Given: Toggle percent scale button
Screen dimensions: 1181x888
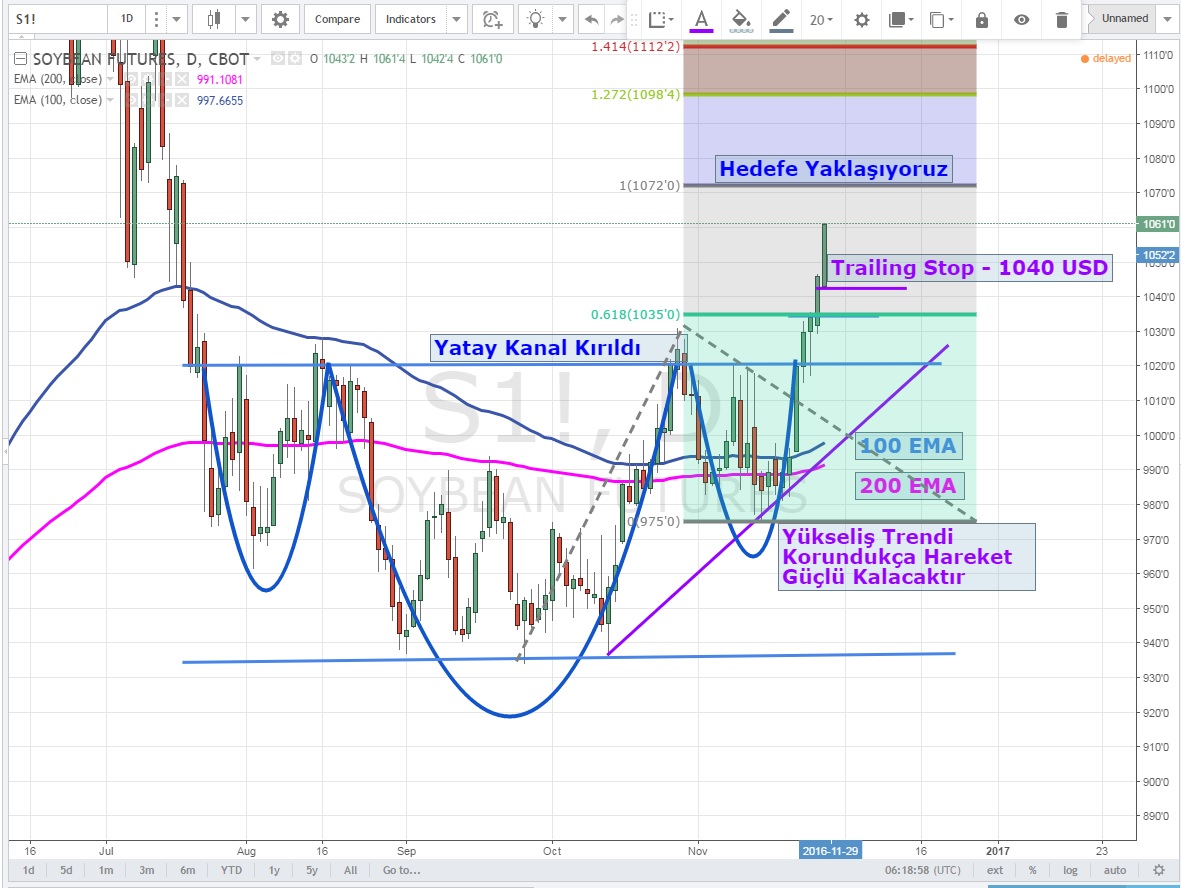Looking at the screenshot, I should pos(1032,870).
